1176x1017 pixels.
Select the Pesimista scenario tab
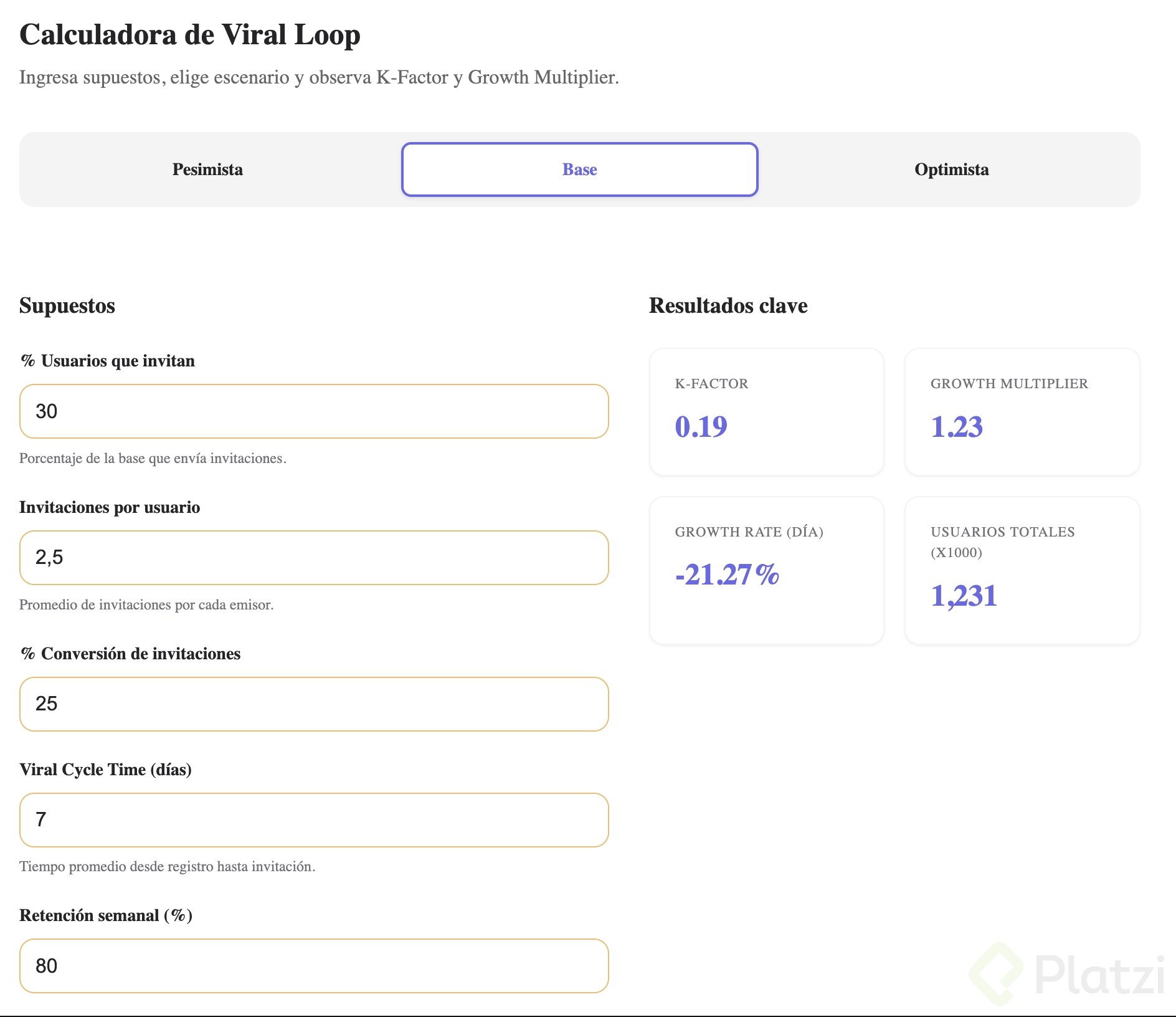(x=207, y=169)
